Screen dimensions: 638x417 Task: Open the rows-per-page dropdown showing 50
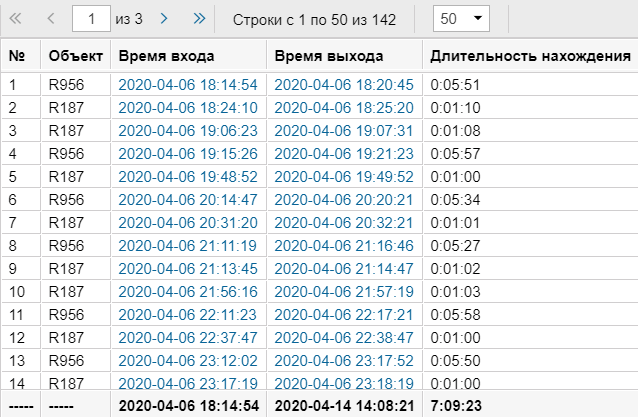tap(460, 19)
